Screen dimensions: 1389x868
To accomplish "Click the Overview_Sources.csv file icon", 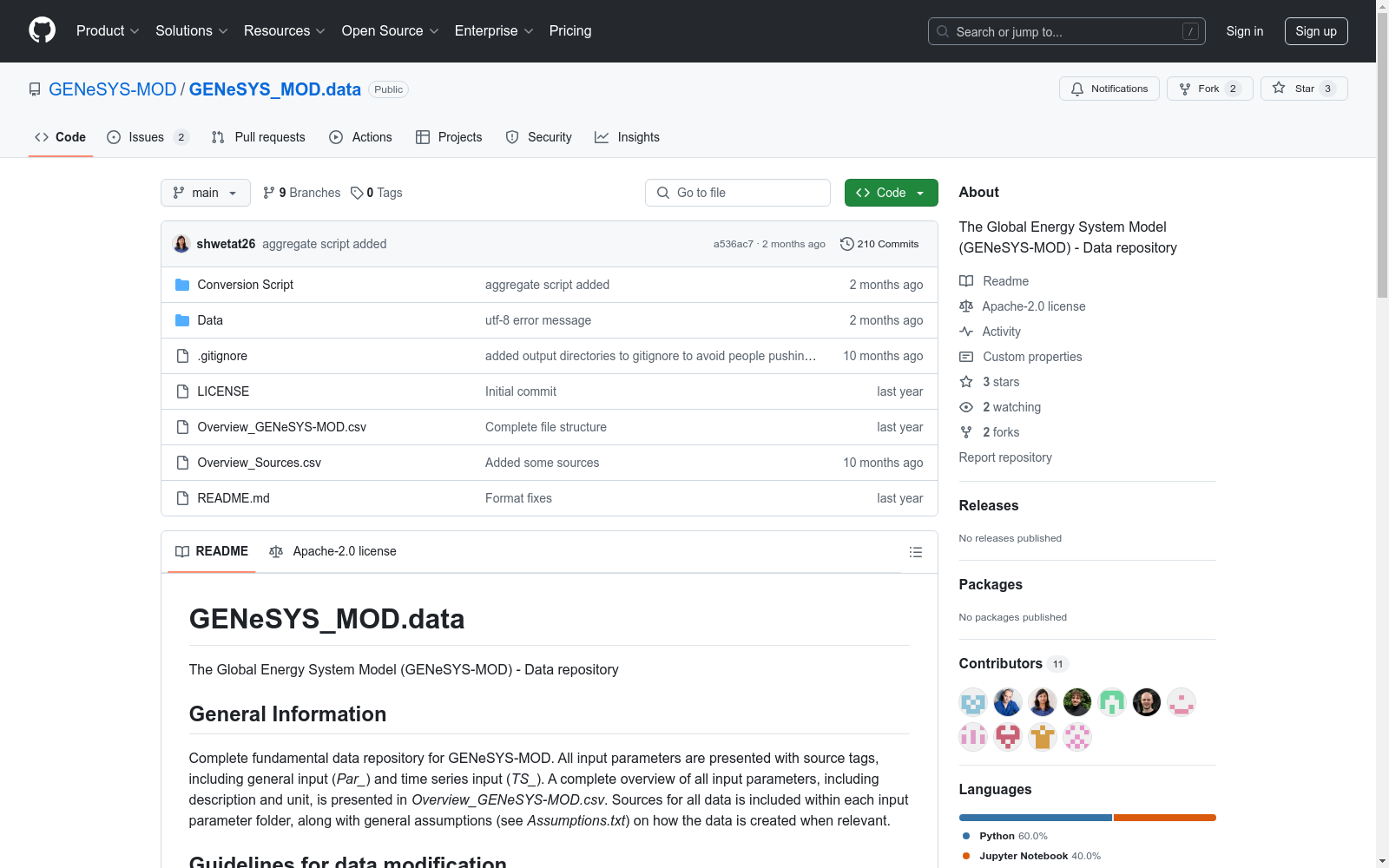I will click(182, 463).
